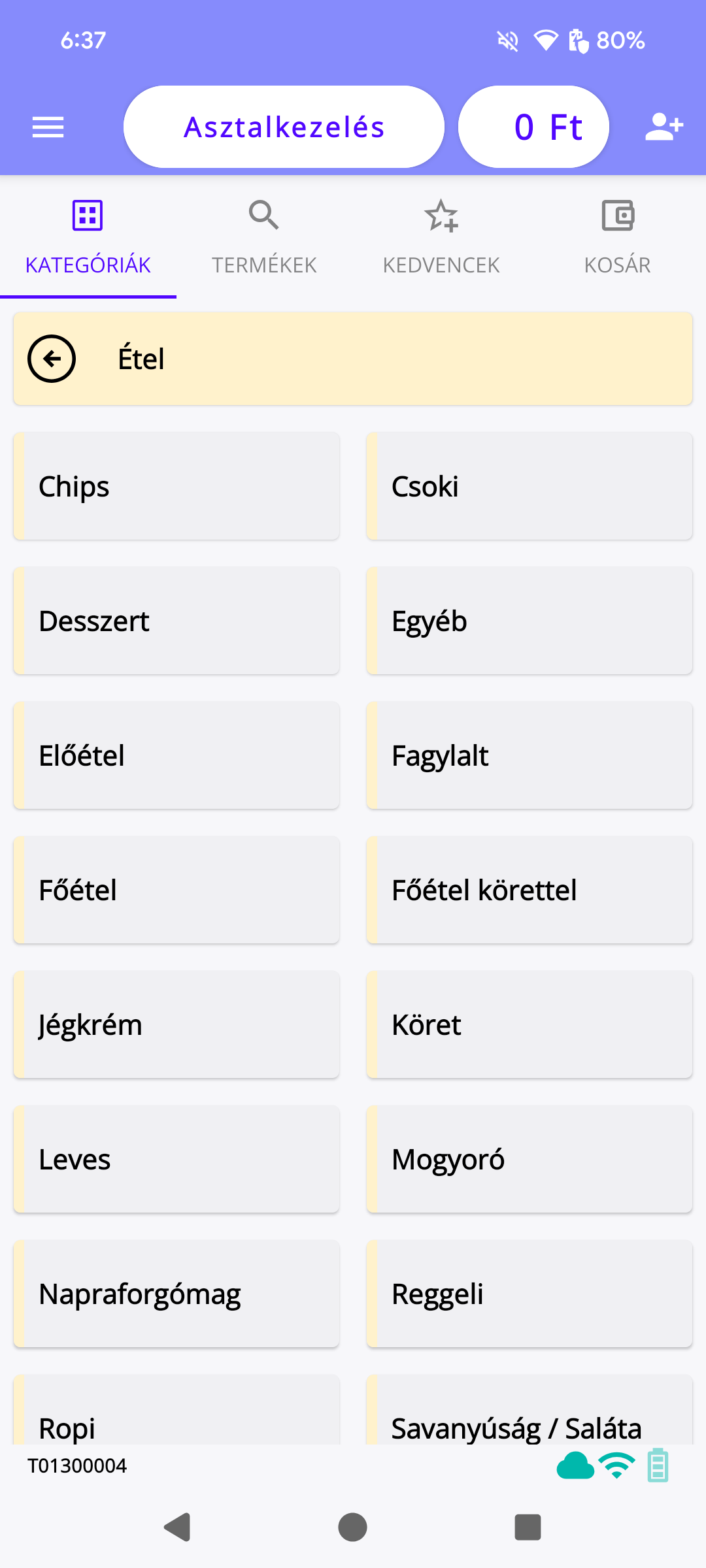Viewport: 706px width, 1568px height.
Task: Open the Savanyúság / Saláta category
Action: [x=529, y=1428]
